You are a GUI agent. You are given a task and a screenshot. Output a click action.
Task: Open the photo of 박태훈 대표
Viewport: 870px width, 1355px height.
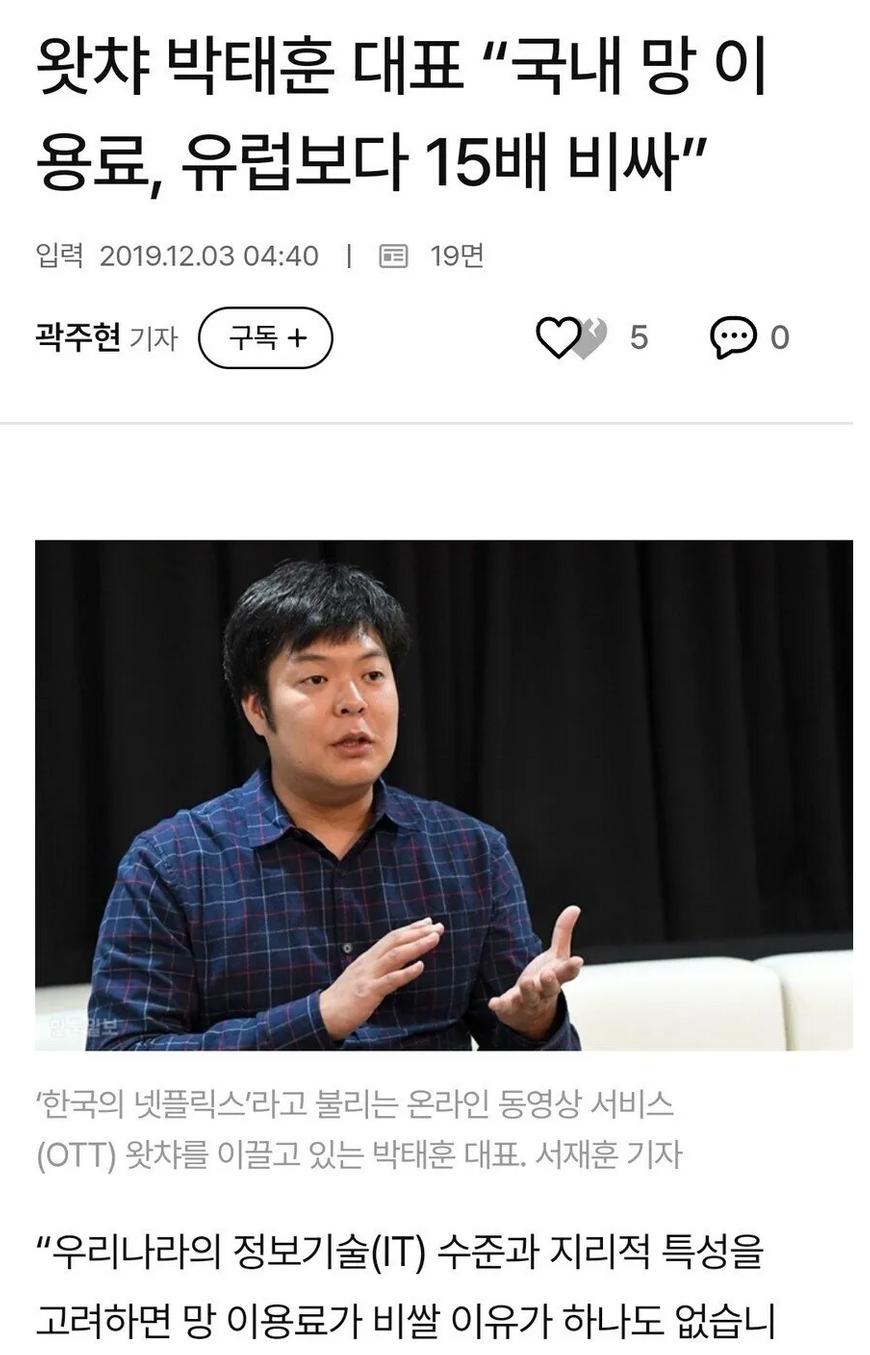[444, 795]
